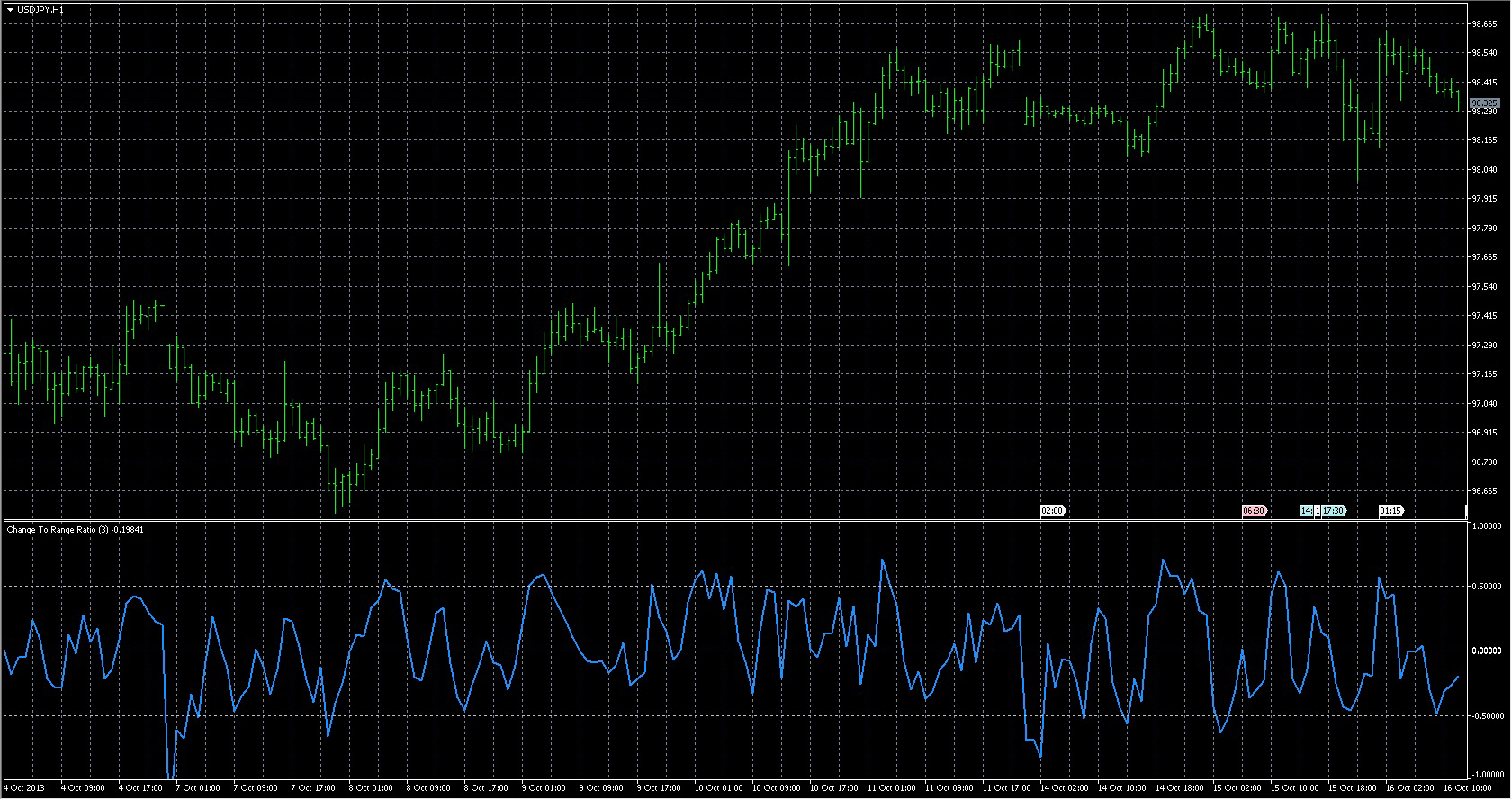Screen dimensions: 1512x799
Task: Click the 98.040 price scale value
Action: pyautogui.click(x=1483, y=170)
